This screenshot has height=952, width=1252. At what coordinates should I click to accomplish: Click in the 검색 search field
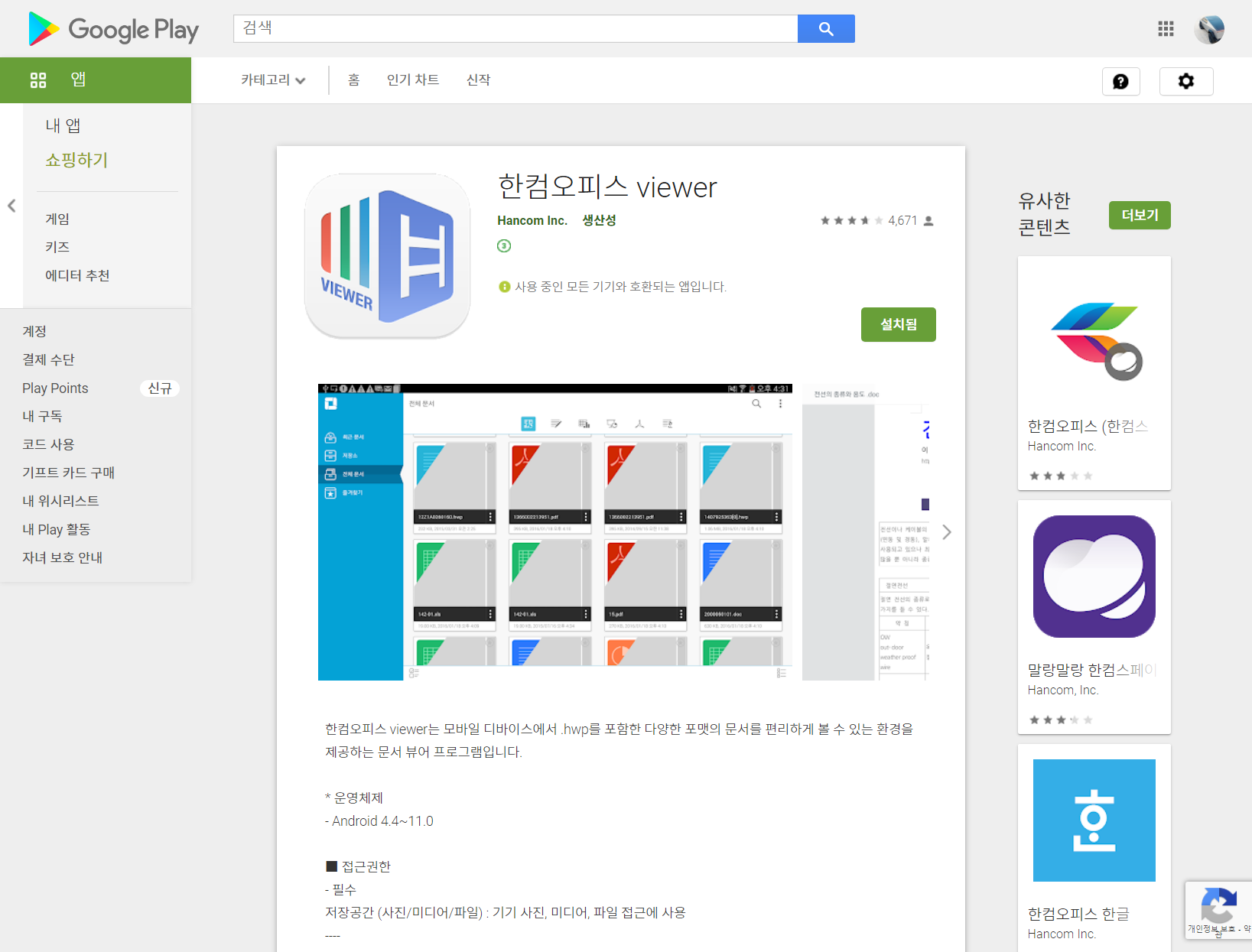point(515,28)
